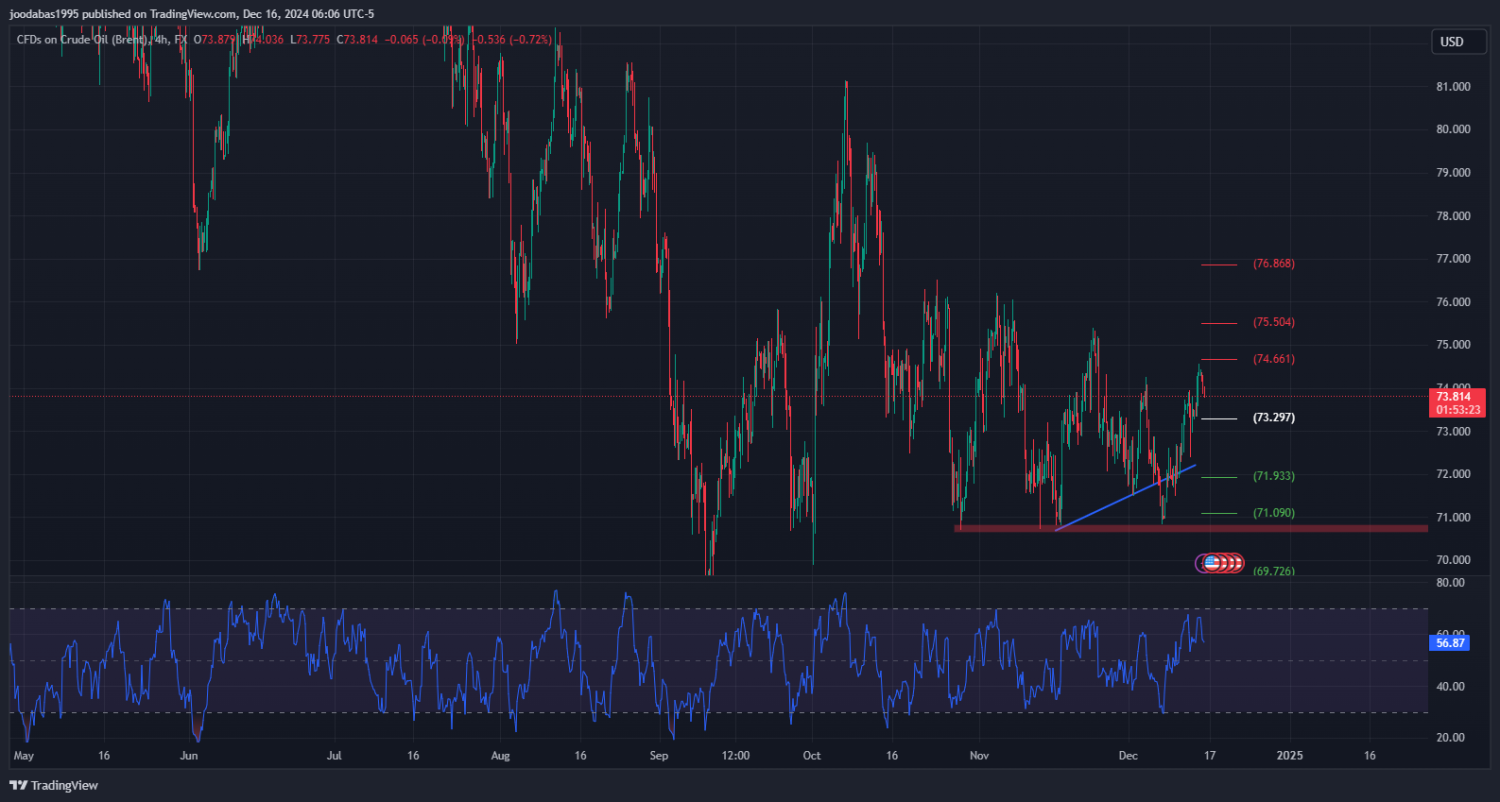Click 20.00 on the RSI scale
This screenshot has height=802, width=1500.
coord(1451,738)
